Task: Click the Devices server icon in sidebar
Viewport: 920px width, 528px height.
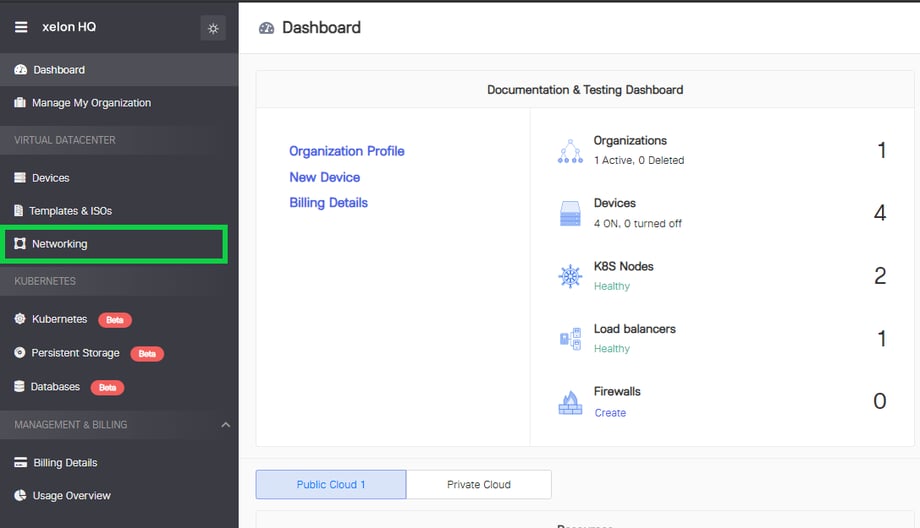Action: pos(20,178)
